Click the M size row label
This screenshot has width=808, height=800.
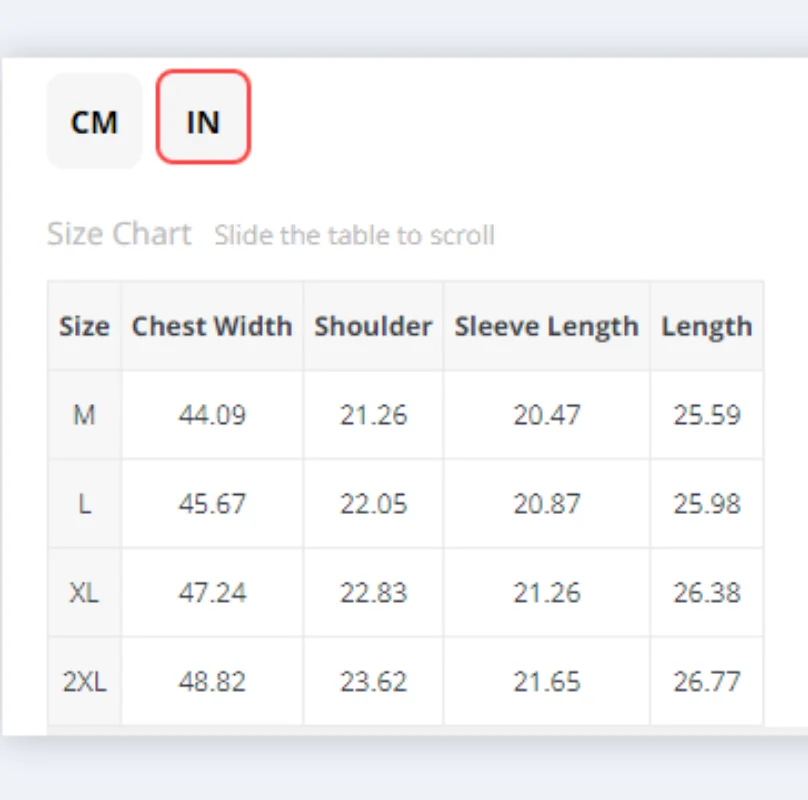(84, 414)
